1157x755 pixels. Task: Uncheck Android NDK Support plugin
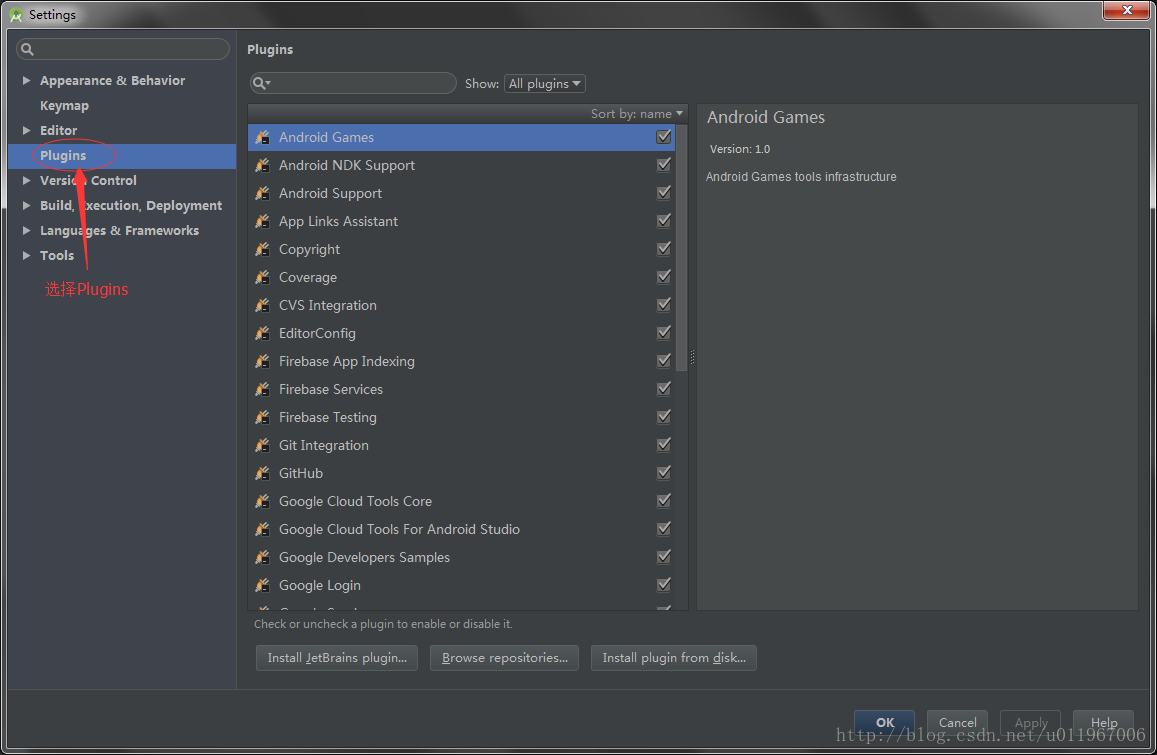click(x=663, y=165)
